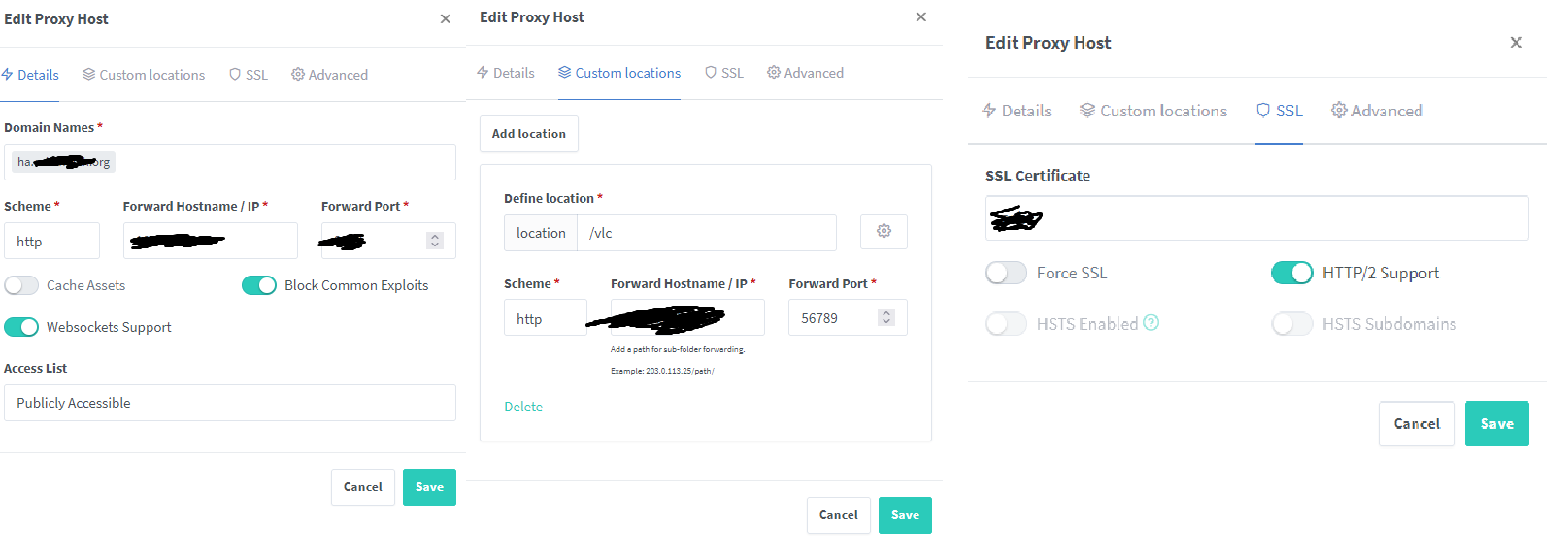Open the Scheme http dropdown in Details

(51, 241)
